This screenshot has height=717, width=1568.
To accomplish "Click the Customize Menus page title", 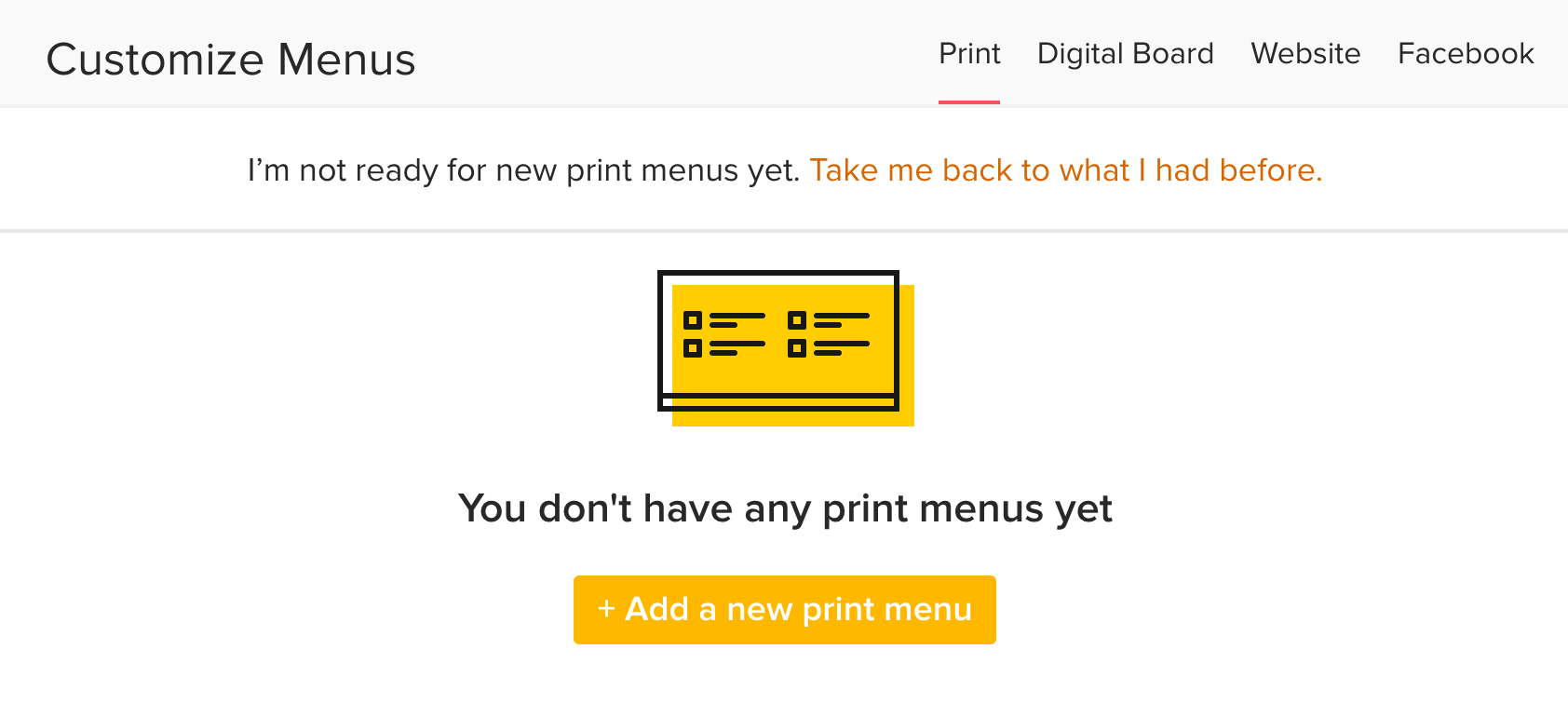I will [231, 60].
